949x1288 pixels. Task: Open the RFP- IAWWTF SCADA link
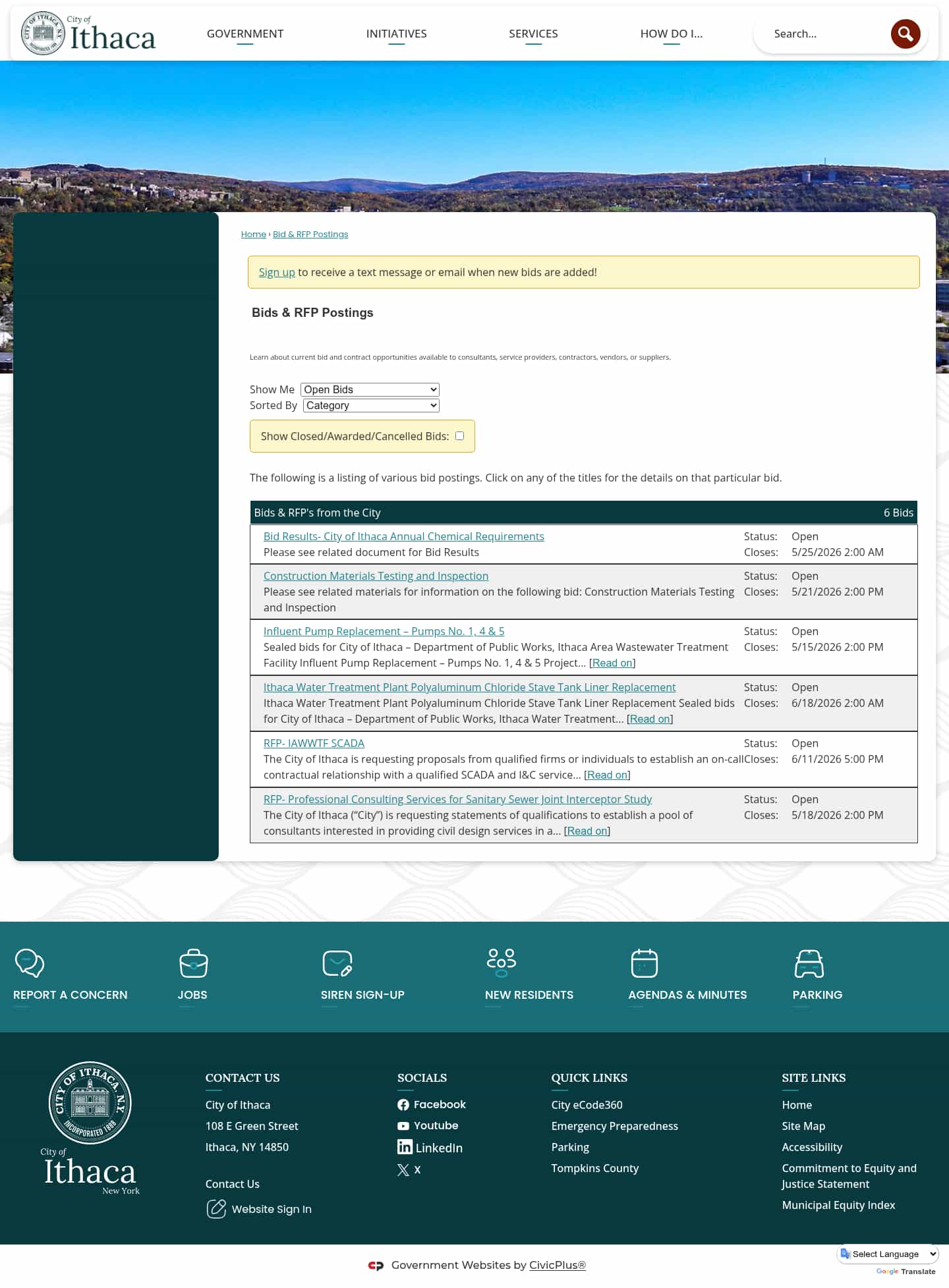click(314, 743)
